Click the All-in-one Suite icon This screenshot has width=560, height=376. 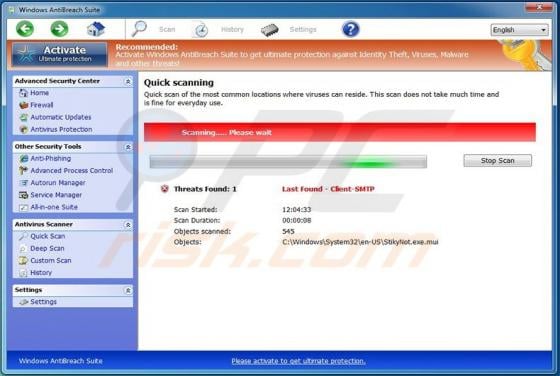click(x=24, y=207)
